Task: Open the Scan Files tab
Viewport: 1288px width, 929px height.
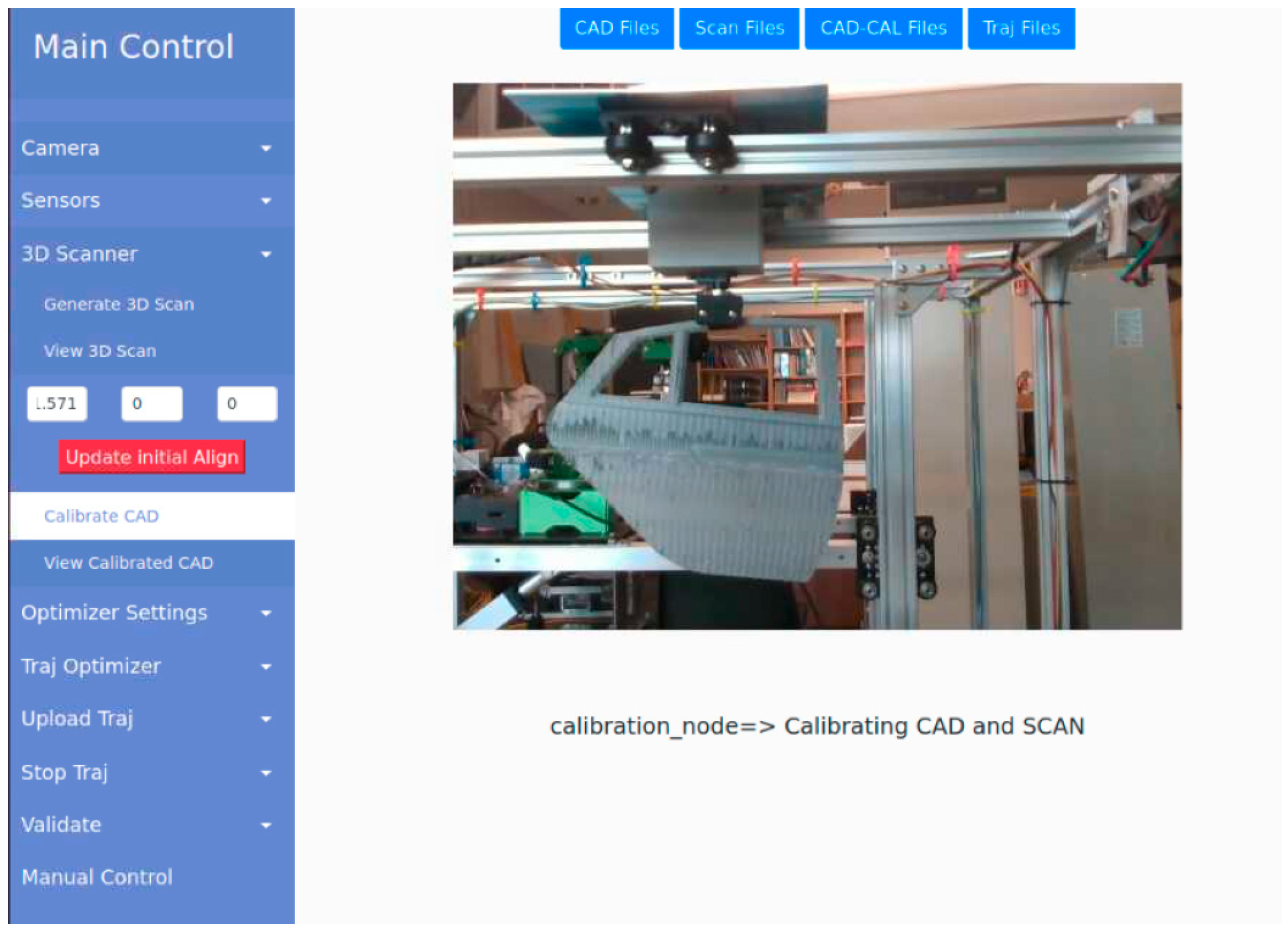Action: point(739,28)
